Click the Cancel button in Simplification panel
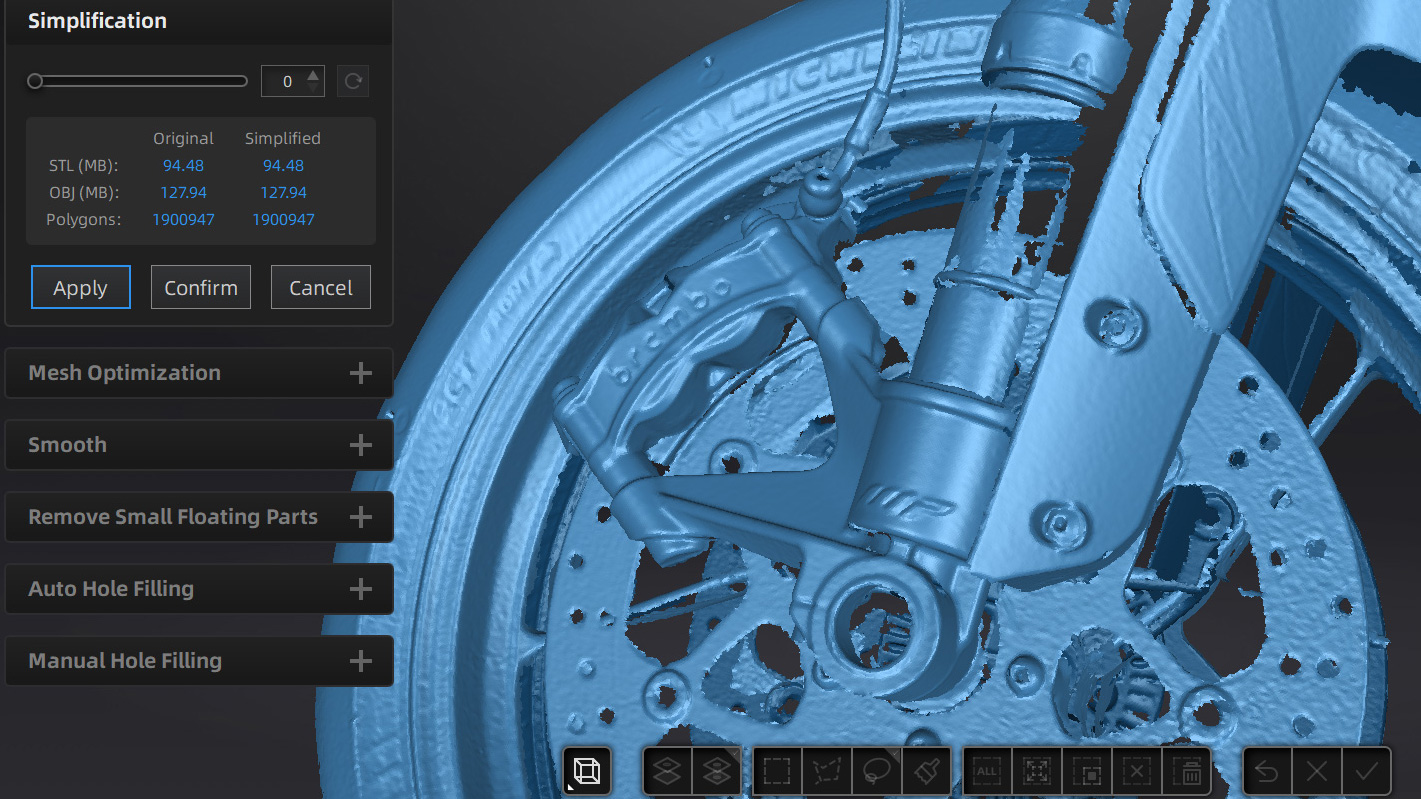This screenshot has width=1421, height=799. pos(321,287)
